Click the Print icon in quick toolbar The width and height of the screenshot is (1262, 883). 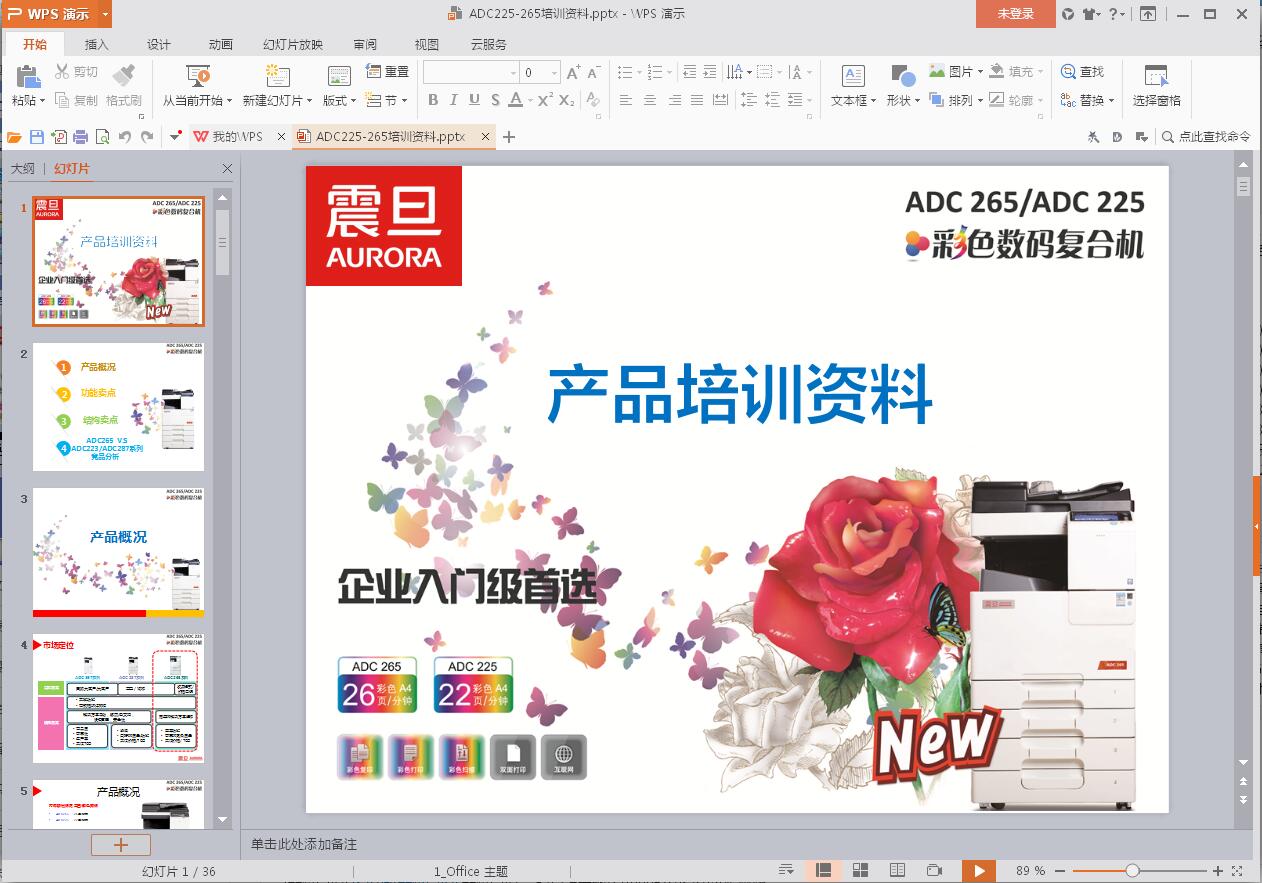click(x=81, y=137)
